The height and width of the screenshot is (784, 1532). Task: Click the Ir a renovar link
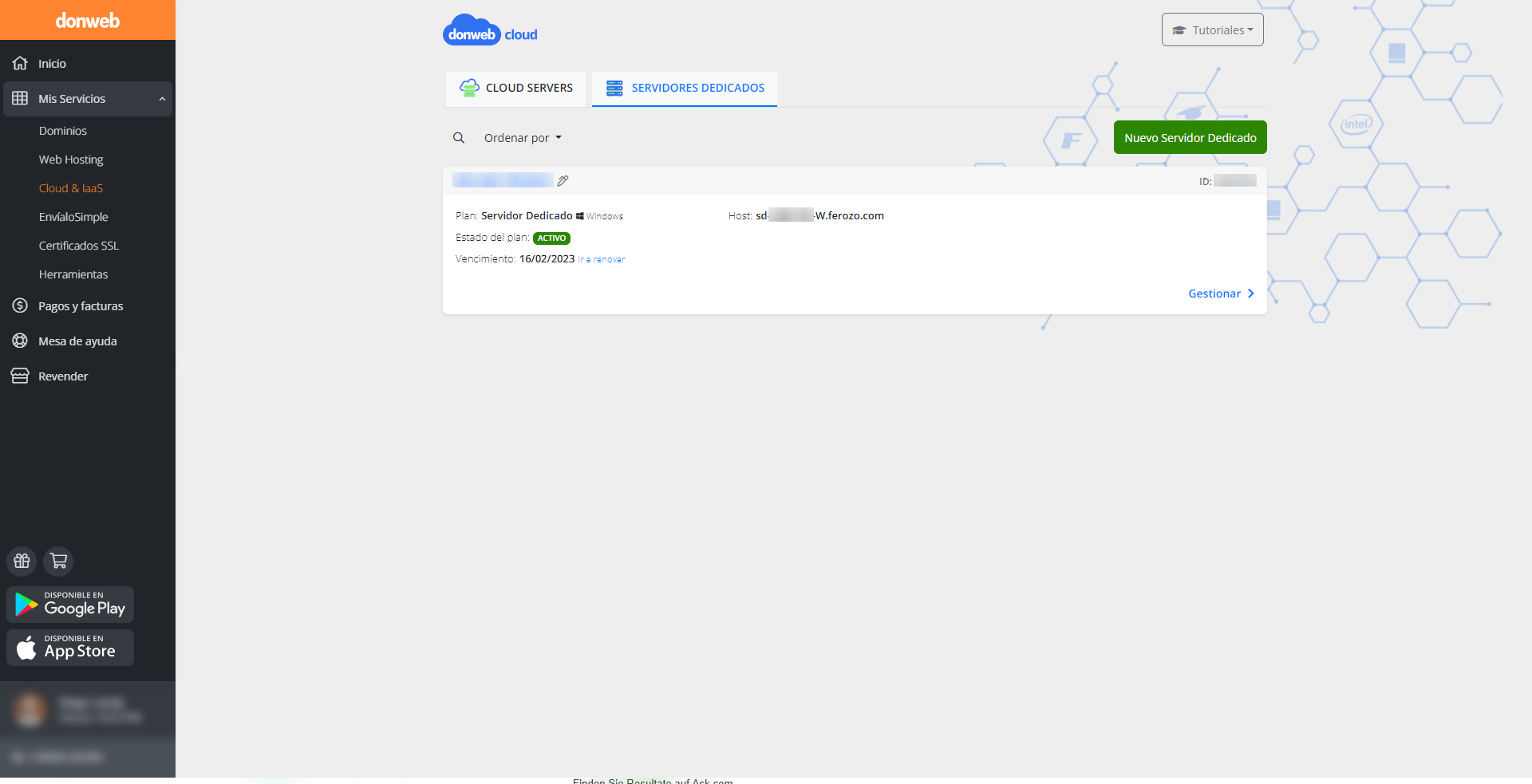click(x=602, y=260)
